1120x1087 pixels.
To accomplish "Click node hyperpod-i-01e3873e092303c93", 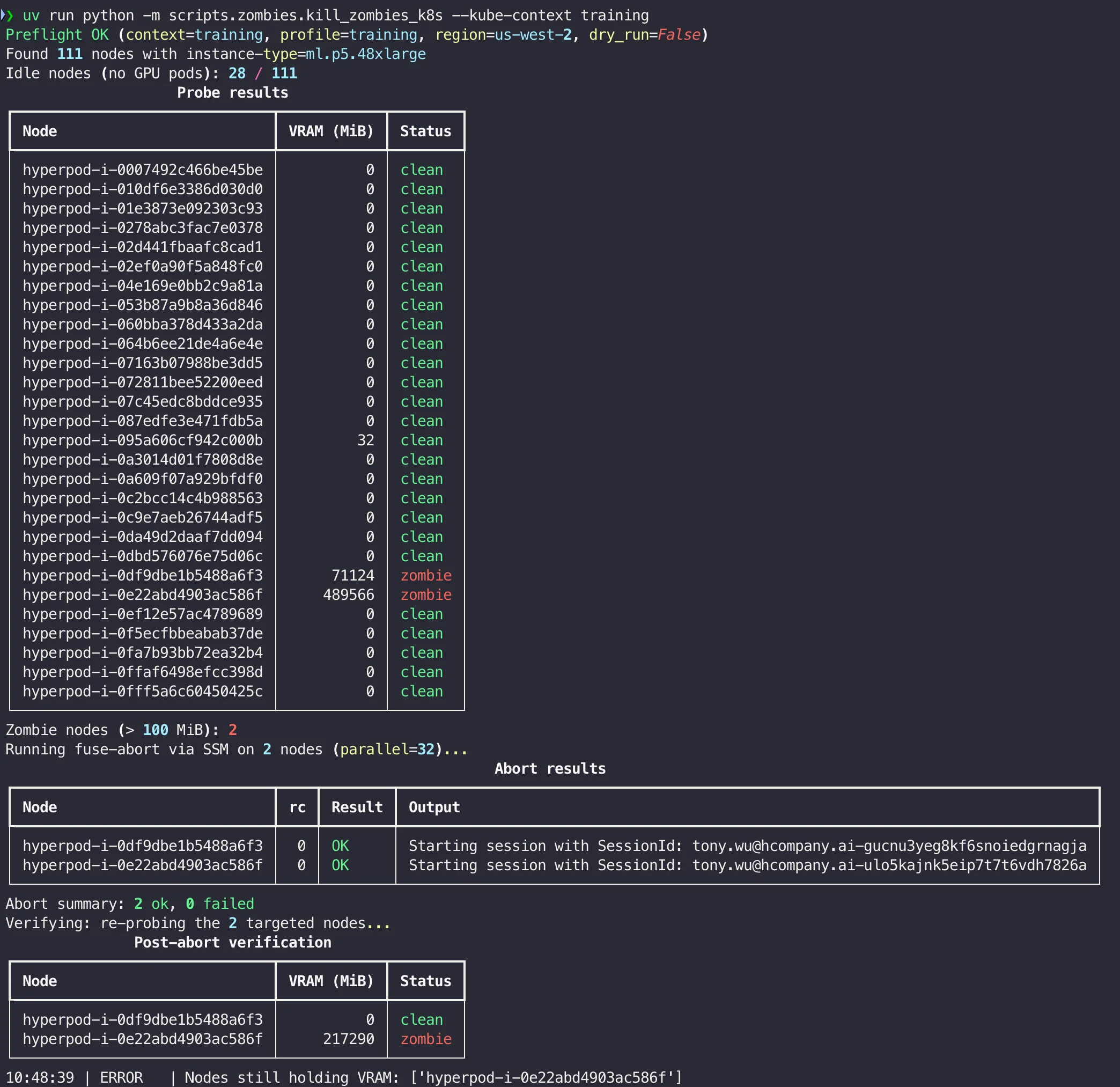I will [143, 209].
